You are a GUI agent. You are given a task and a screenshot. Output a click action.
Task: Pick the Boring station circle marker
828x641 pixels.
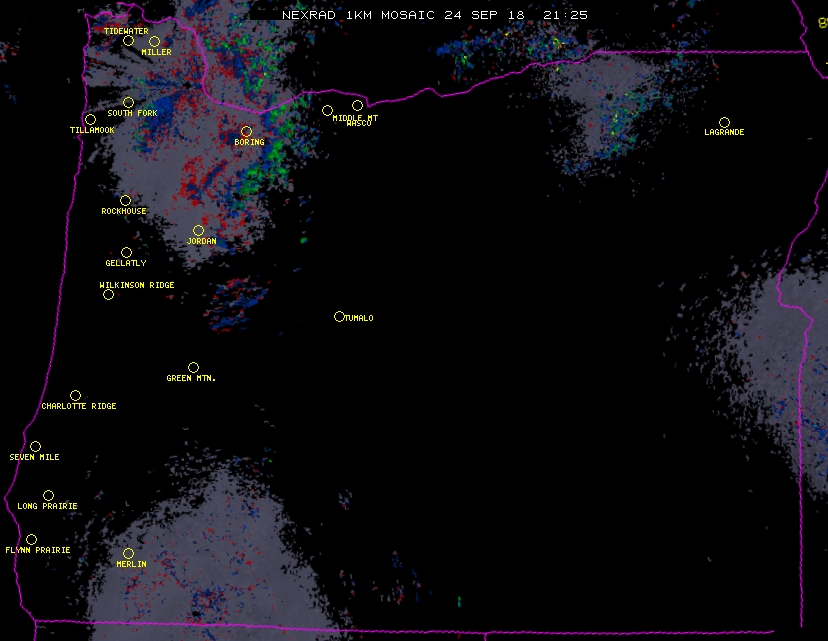[x=246, y=131]
